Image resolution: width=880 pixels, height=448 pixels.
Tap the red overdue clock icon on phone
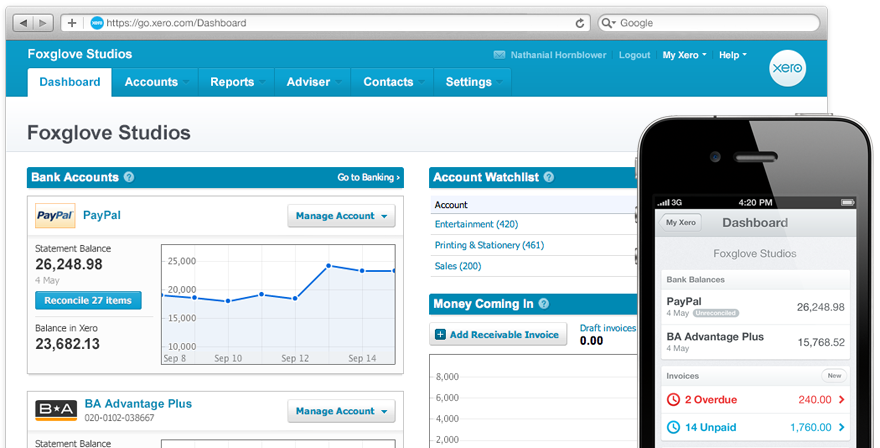coord(673,400)
